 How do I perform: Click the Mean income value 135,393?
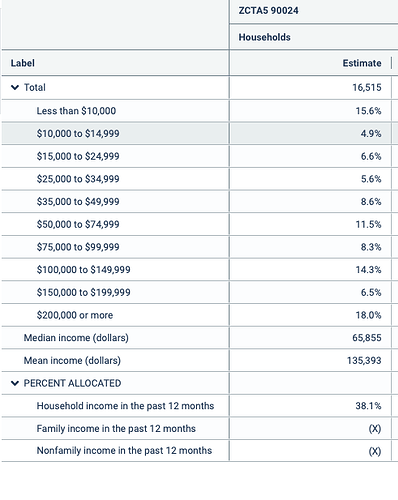click(x=364, y=360)
